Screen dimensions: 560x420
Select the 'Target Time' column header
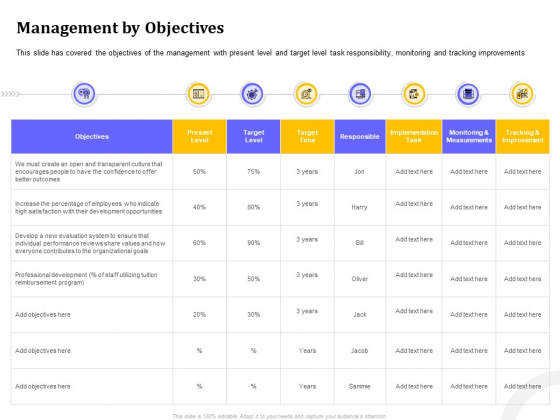[x=308, y=136]
